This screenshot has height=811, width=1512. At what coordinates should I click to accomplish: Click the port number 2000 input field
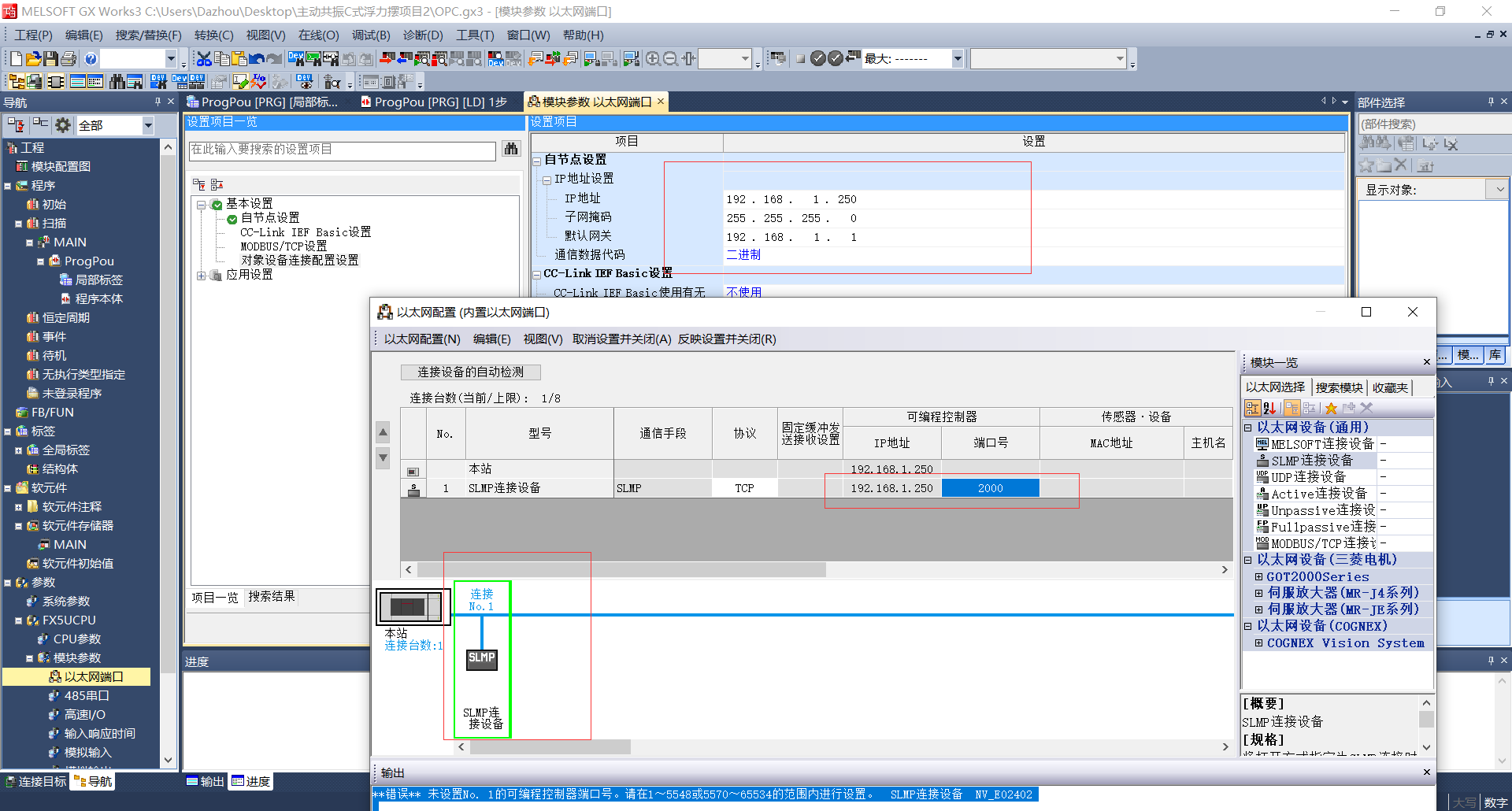click(990, 487)
